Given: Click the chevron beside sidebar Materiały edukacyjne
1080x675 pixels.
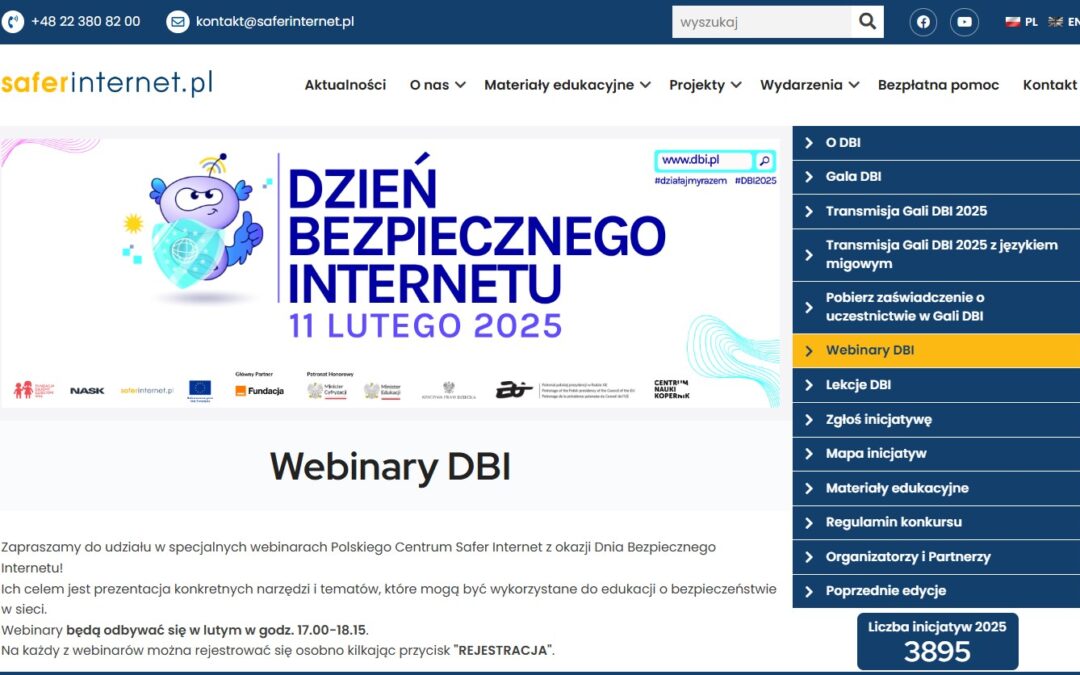Looking at the screenshot, I should point(809,488).
